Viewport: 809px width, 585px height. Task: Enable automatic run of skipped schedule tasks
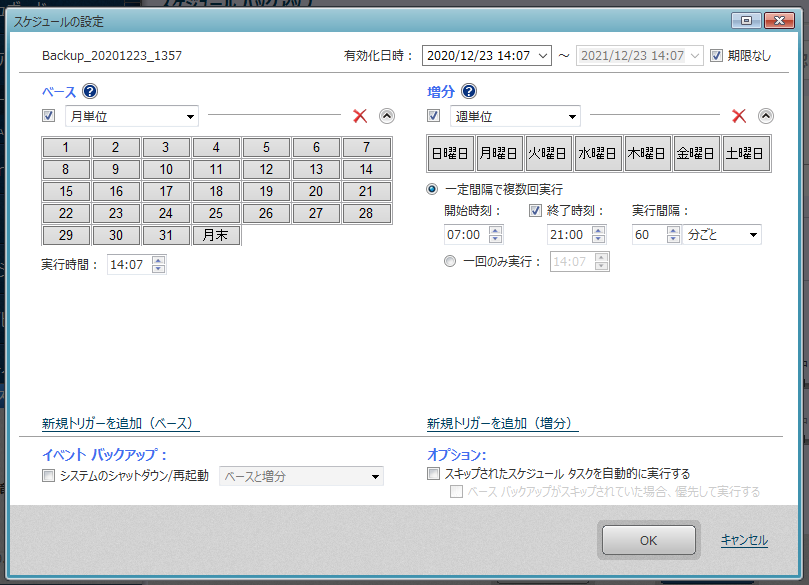433,473
